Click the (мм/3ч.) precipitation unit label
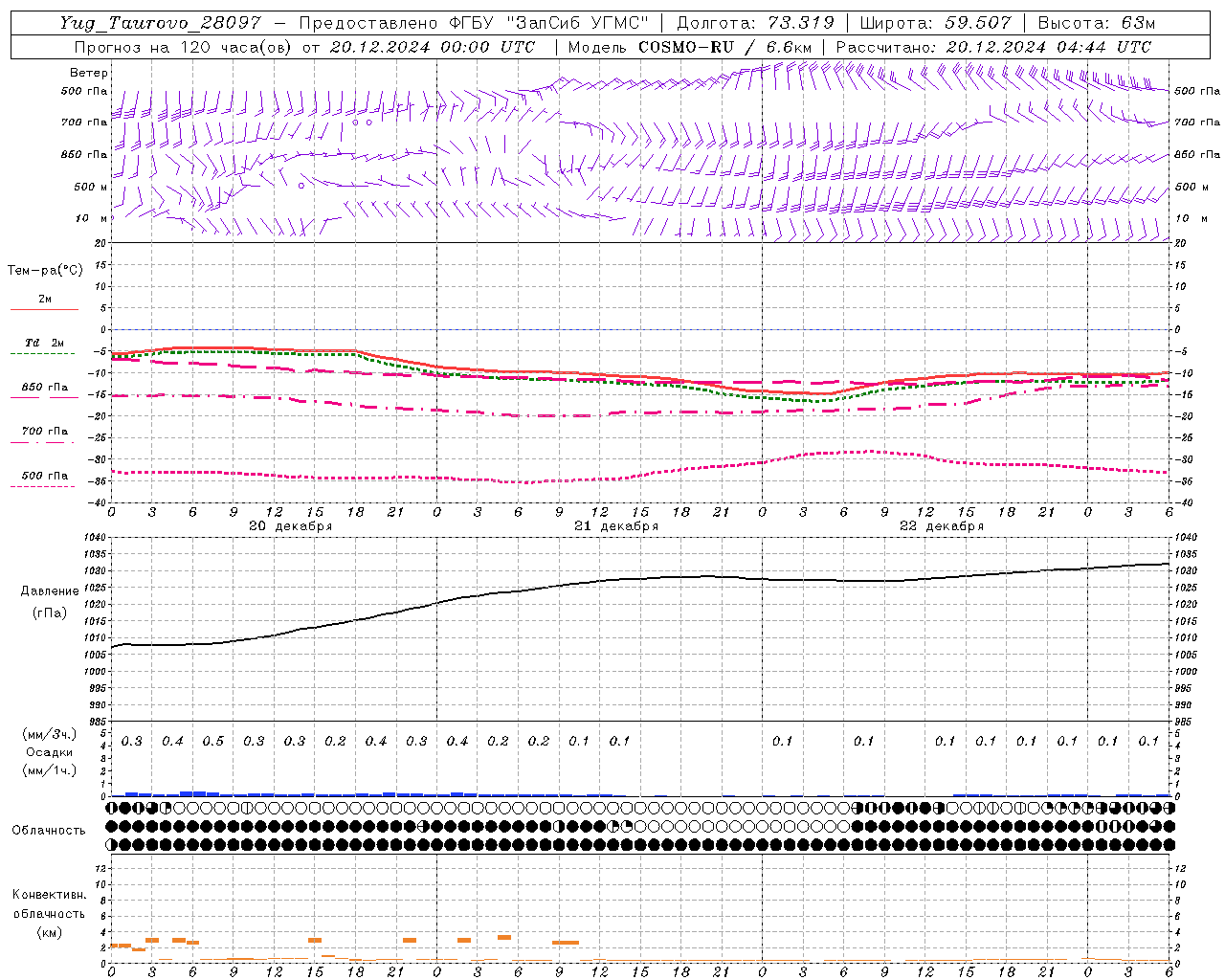1225x980 pixels. coord(50,734)
